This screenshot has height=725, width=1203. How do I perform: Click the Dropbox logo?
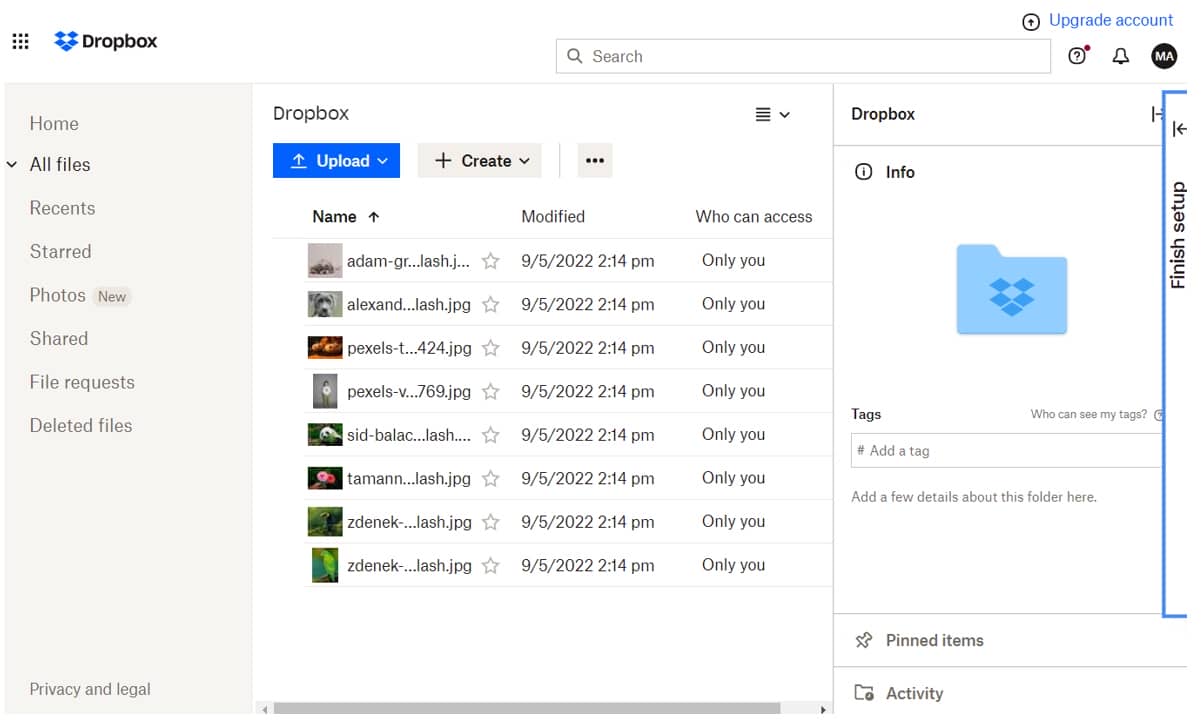click(x=106, y=41)
